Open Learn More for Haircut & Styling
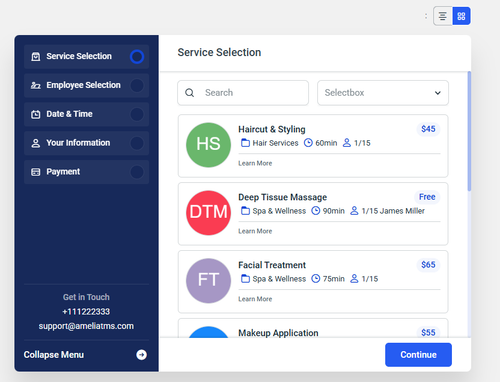Image resolution: width=500 pixels, height=382 pixels. 255,163
